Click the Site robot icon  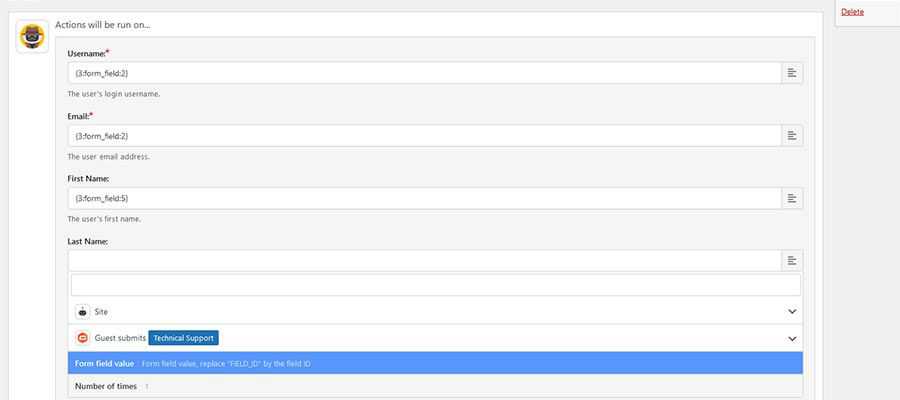tap(83, 312)
